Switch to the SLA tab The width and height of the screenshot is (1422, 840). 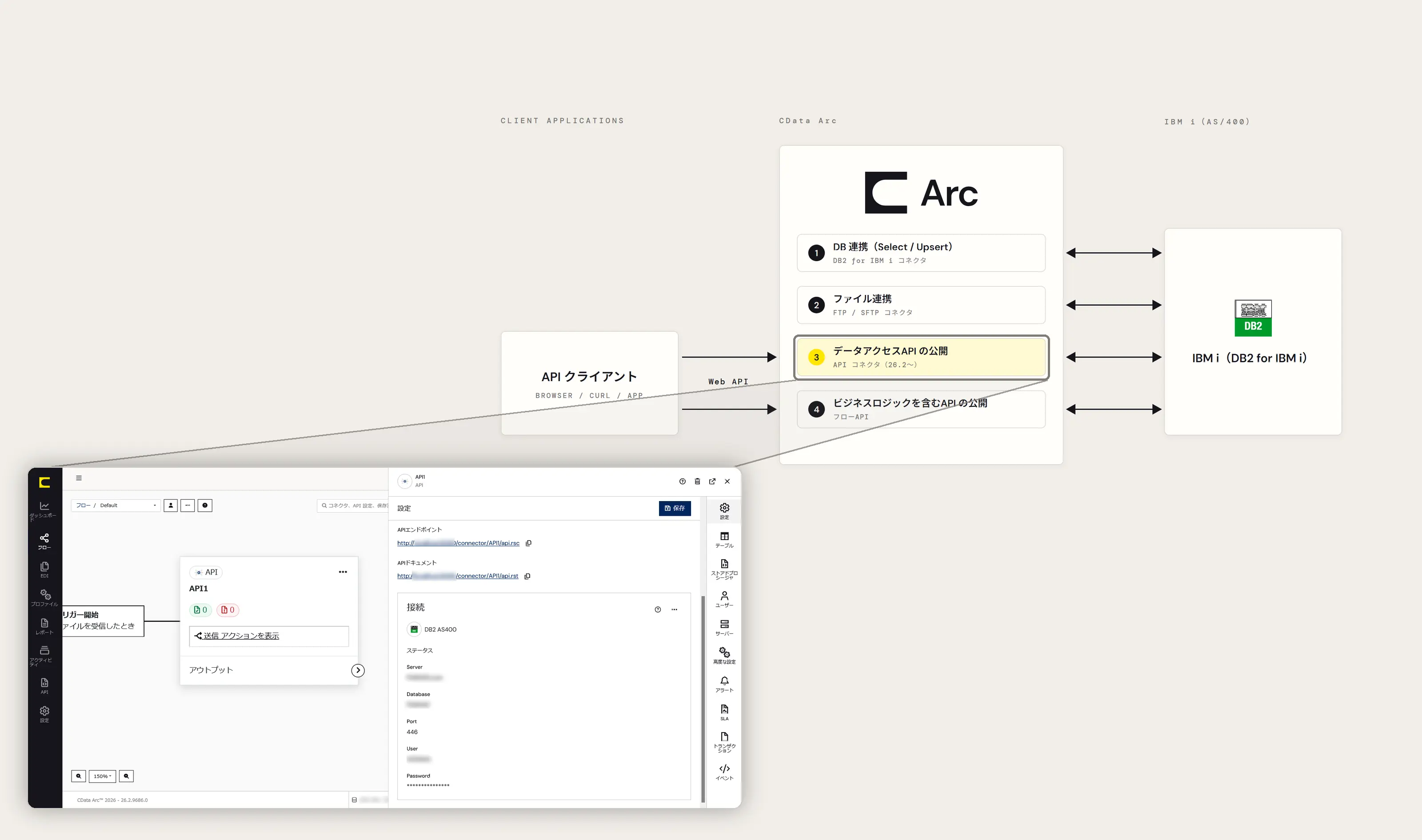[725, 712]
